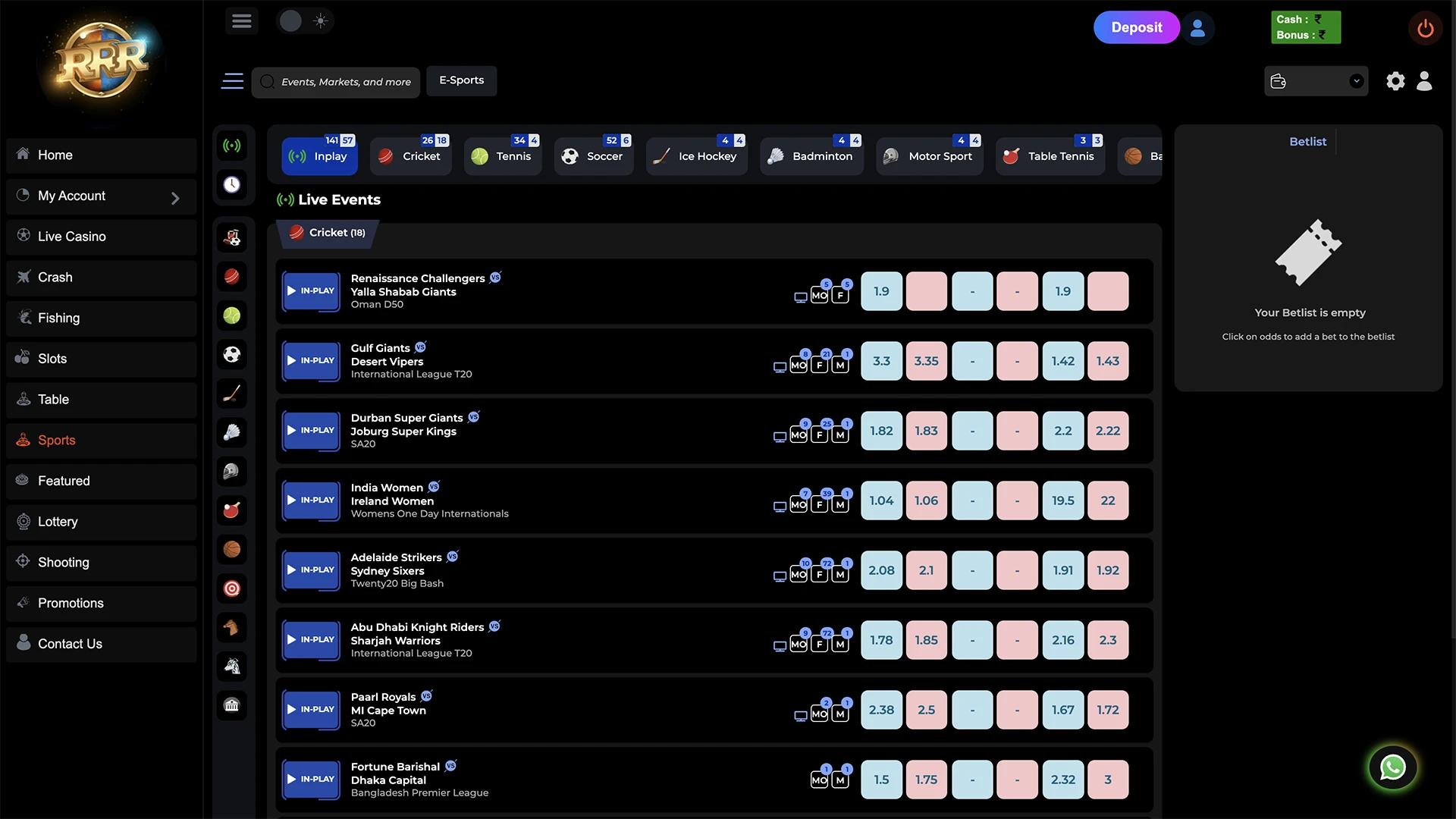Screen dimensions: 1456x819
Task: Select the Cricket sport tab
Action: click(x=411, y=156)
